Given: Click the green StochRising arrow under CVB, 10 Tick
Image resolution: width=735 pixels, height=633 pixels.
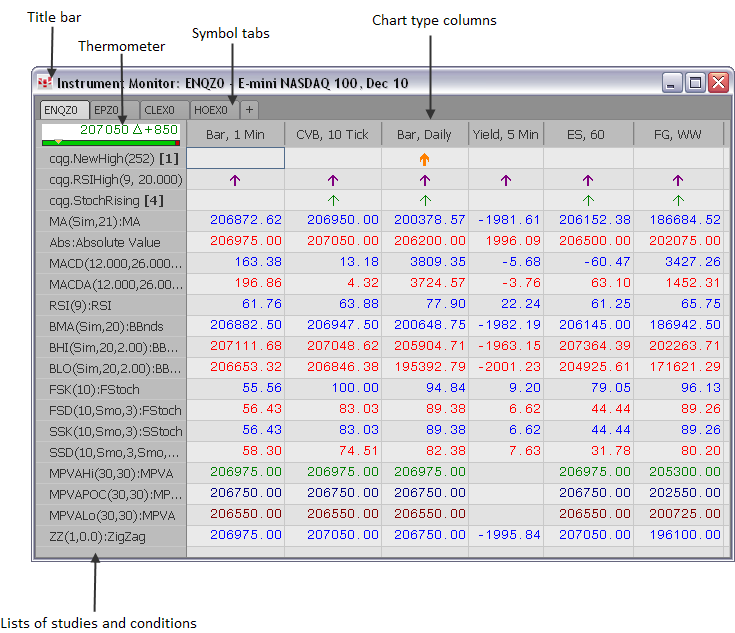Looking at the screenshot, I should [333, 200].
